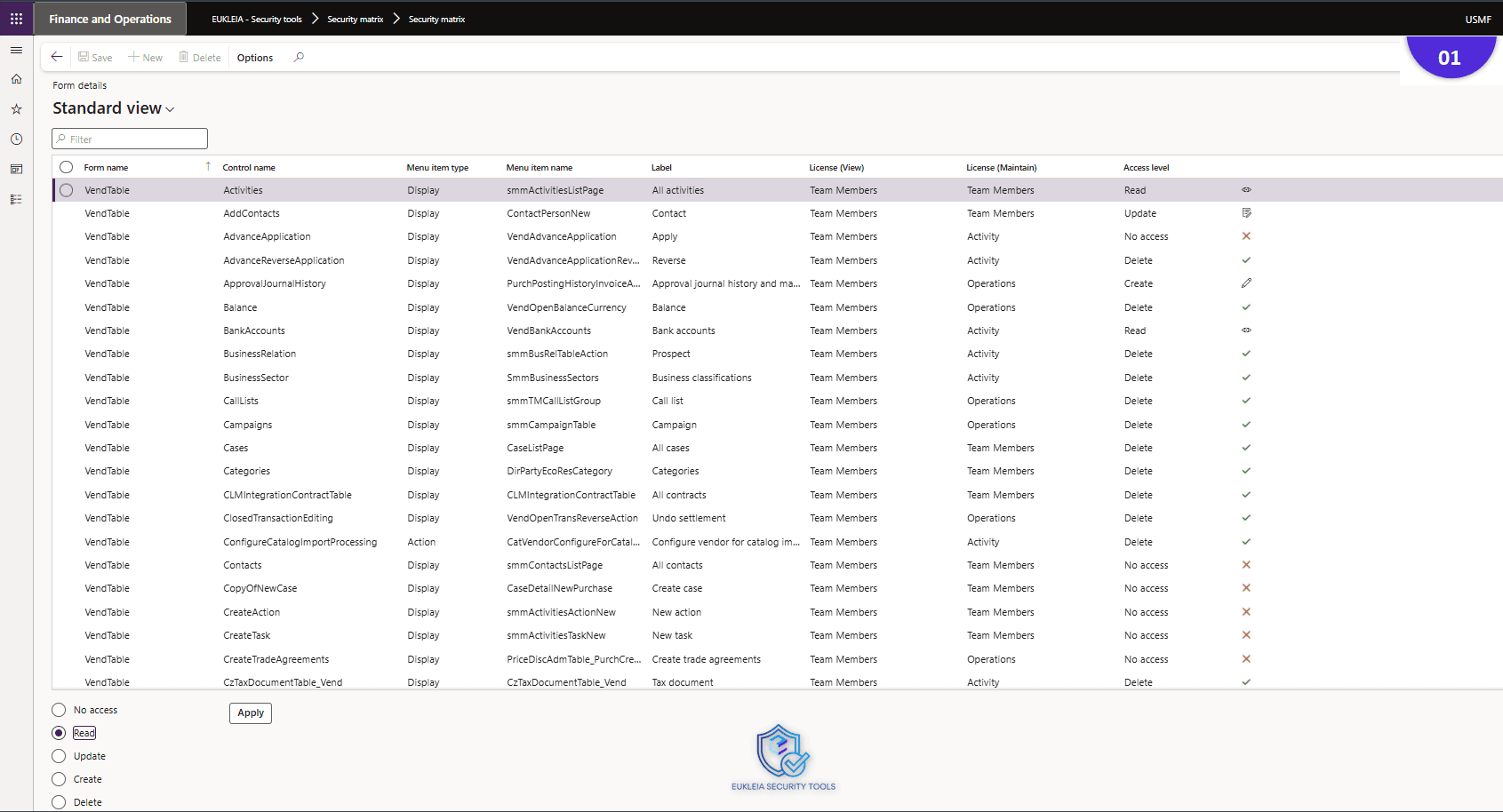Image resolution: width=1503 pixels, height=812 pixels.
Task: Click red X icon on CreateAction row
Action: pyautogui.click(x=1246, y=612)
